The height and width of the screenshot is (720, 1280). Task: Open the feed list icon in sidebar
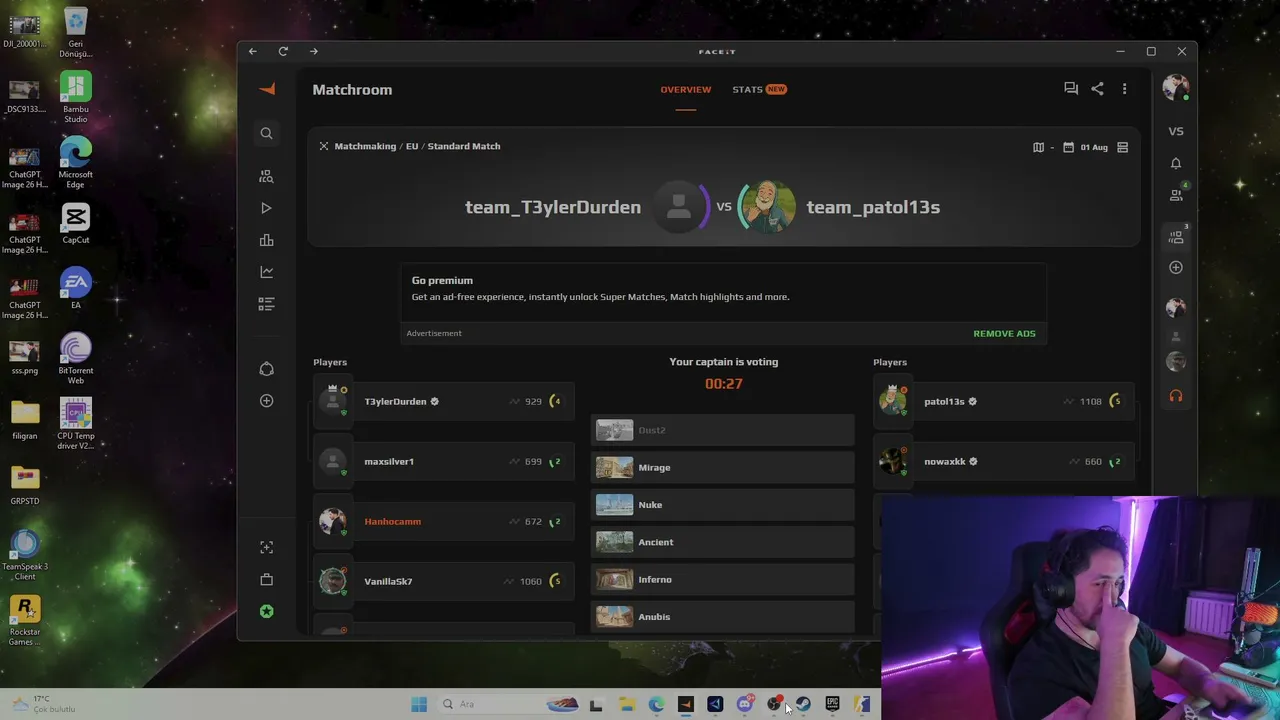pyautogui.click(x=266, y=304)
